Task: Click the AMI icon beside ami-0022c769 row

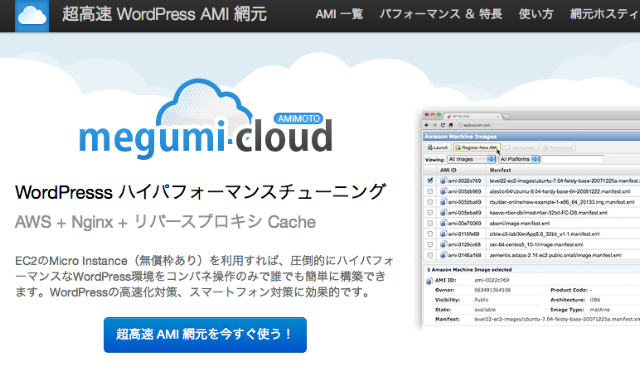Action: pos(443,180)
